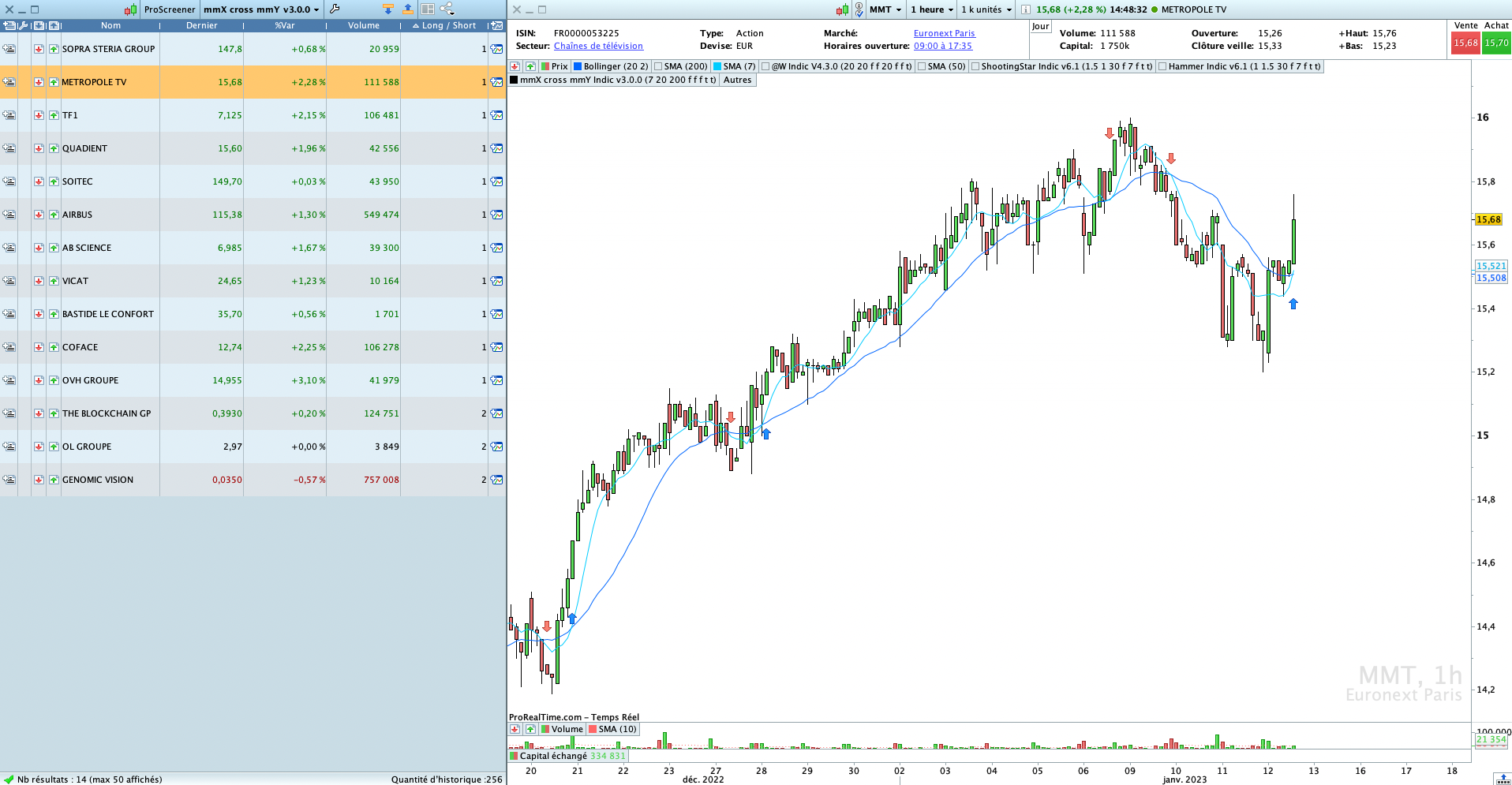Click the blue Bollinger (20 2) color swatch
The image size is (1512, 785).
tap(578, 66)
